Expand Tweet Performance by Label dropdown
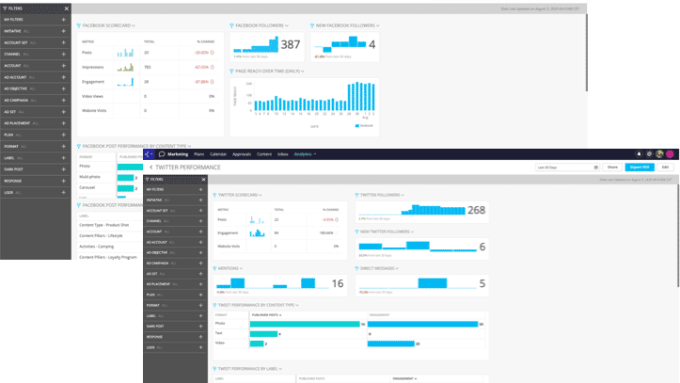 281,369
